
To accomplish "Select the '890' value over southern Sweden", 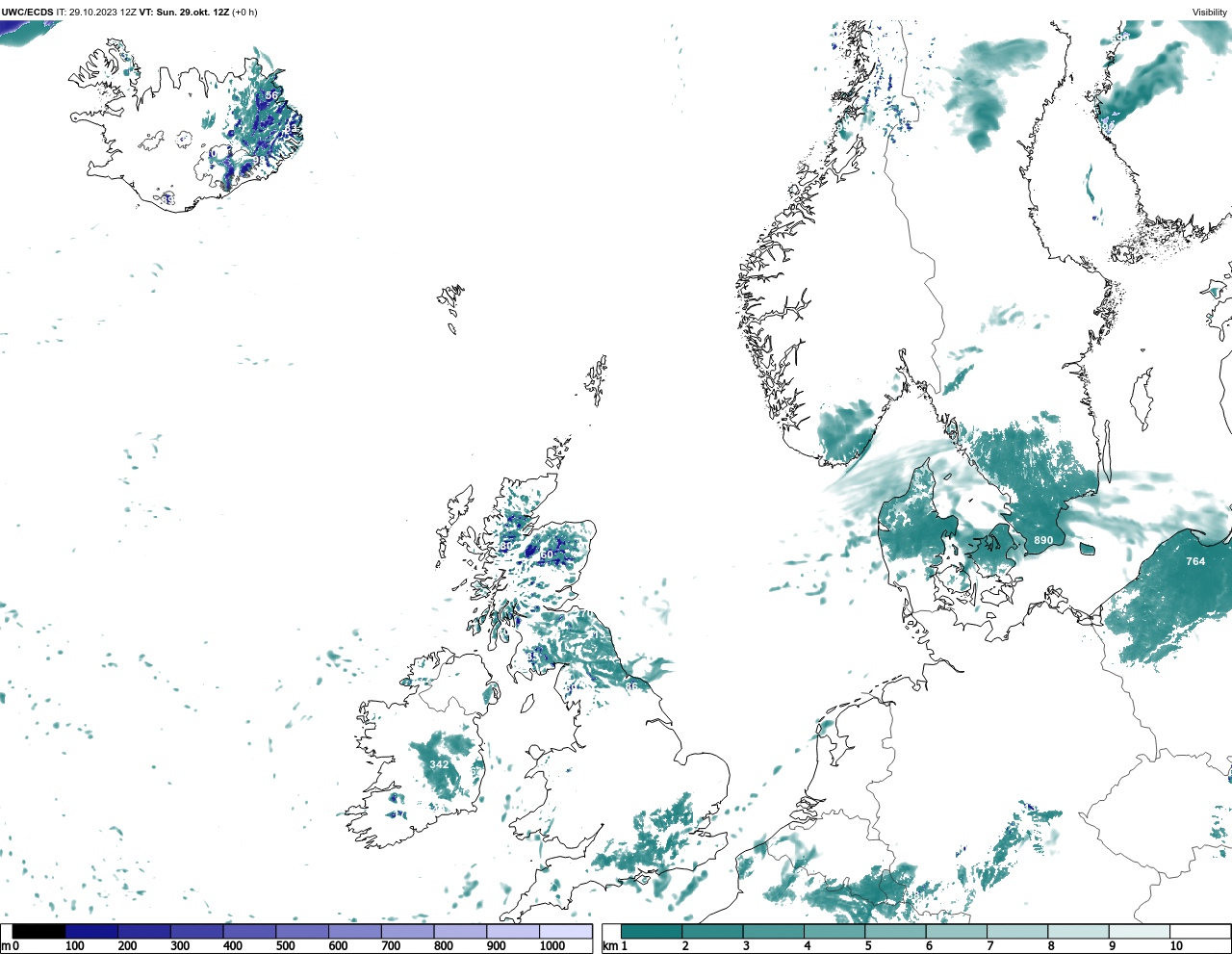I will [1043, 540].
